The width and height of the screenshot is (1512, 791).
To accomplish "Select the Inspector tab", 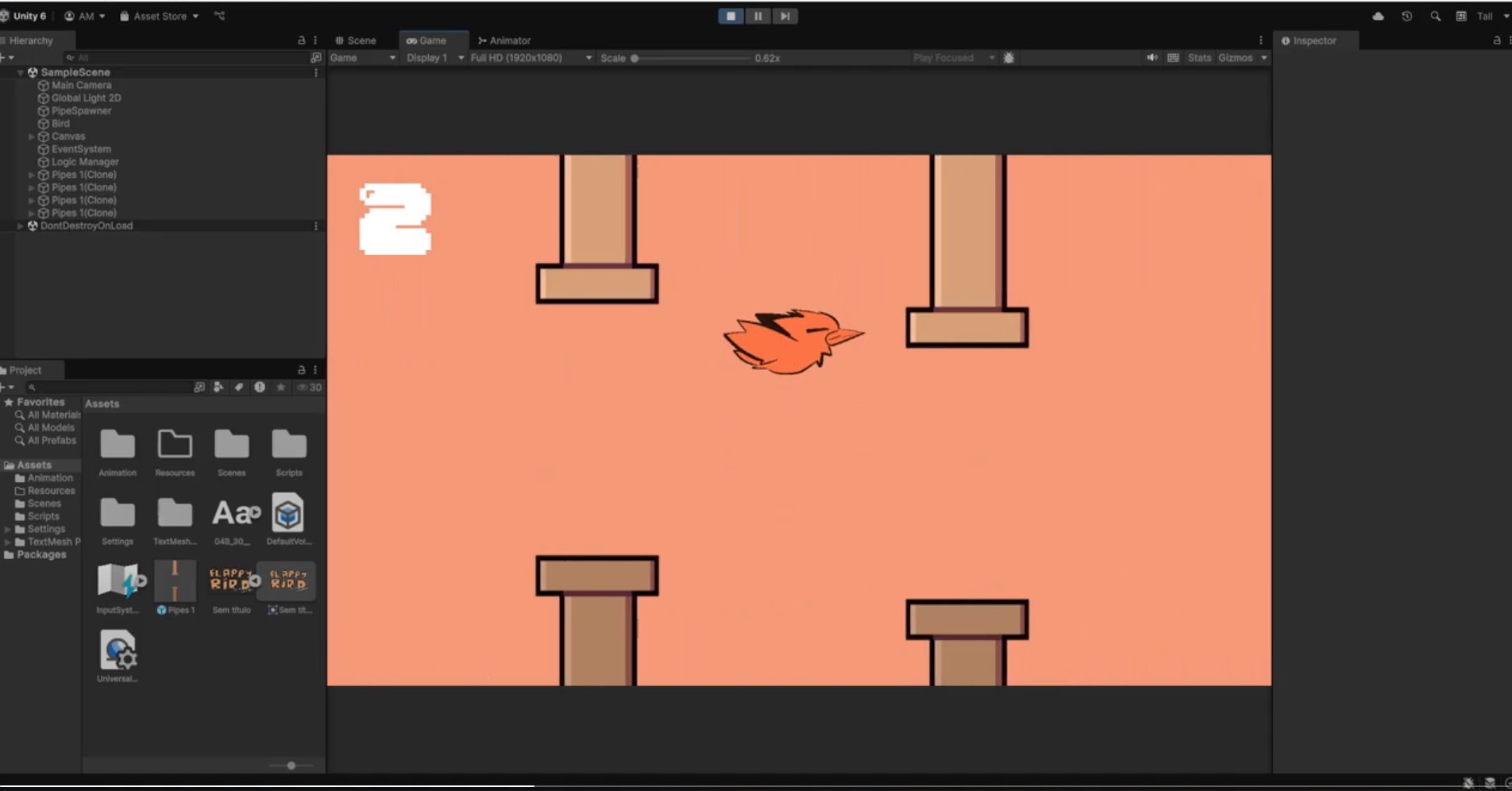I will point(1315,41).
